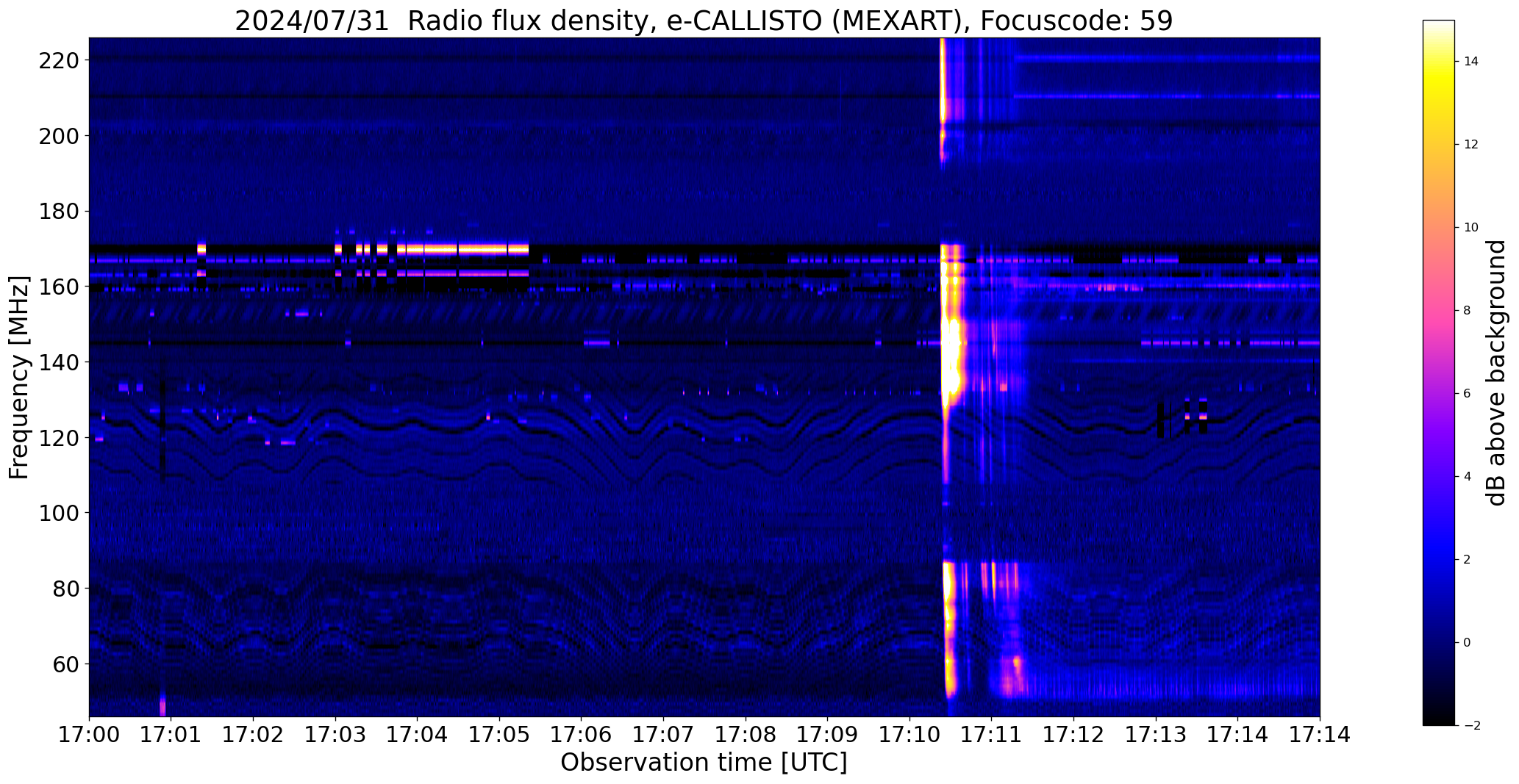Click the 17:11 time tick label

992,735
